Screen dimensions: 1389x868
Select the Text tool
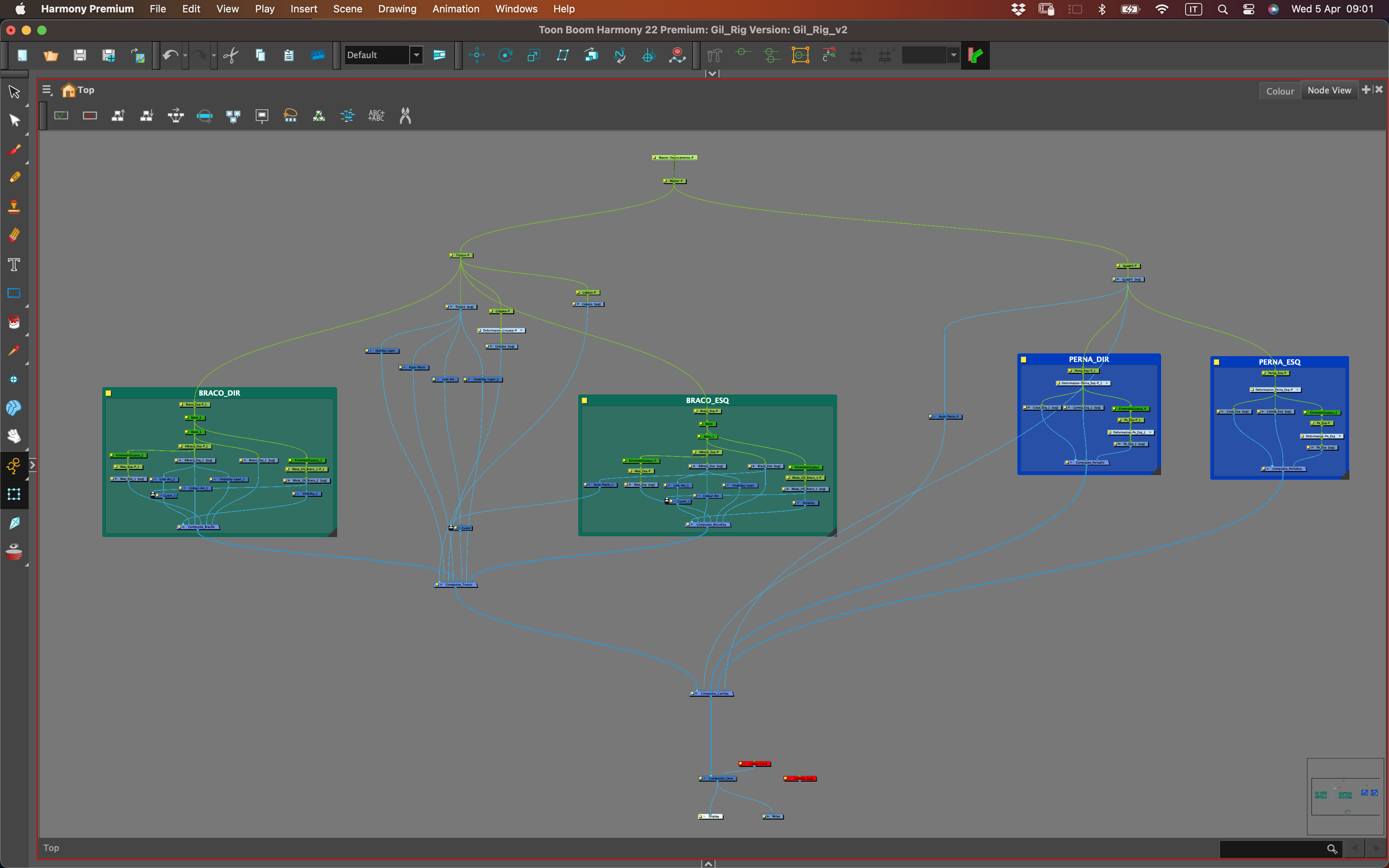click(14, 264)
